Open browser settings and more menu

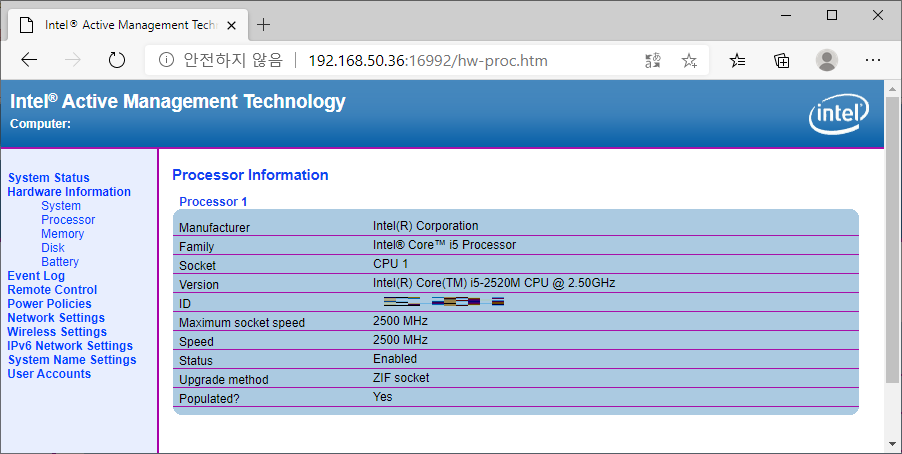point(873,60)
